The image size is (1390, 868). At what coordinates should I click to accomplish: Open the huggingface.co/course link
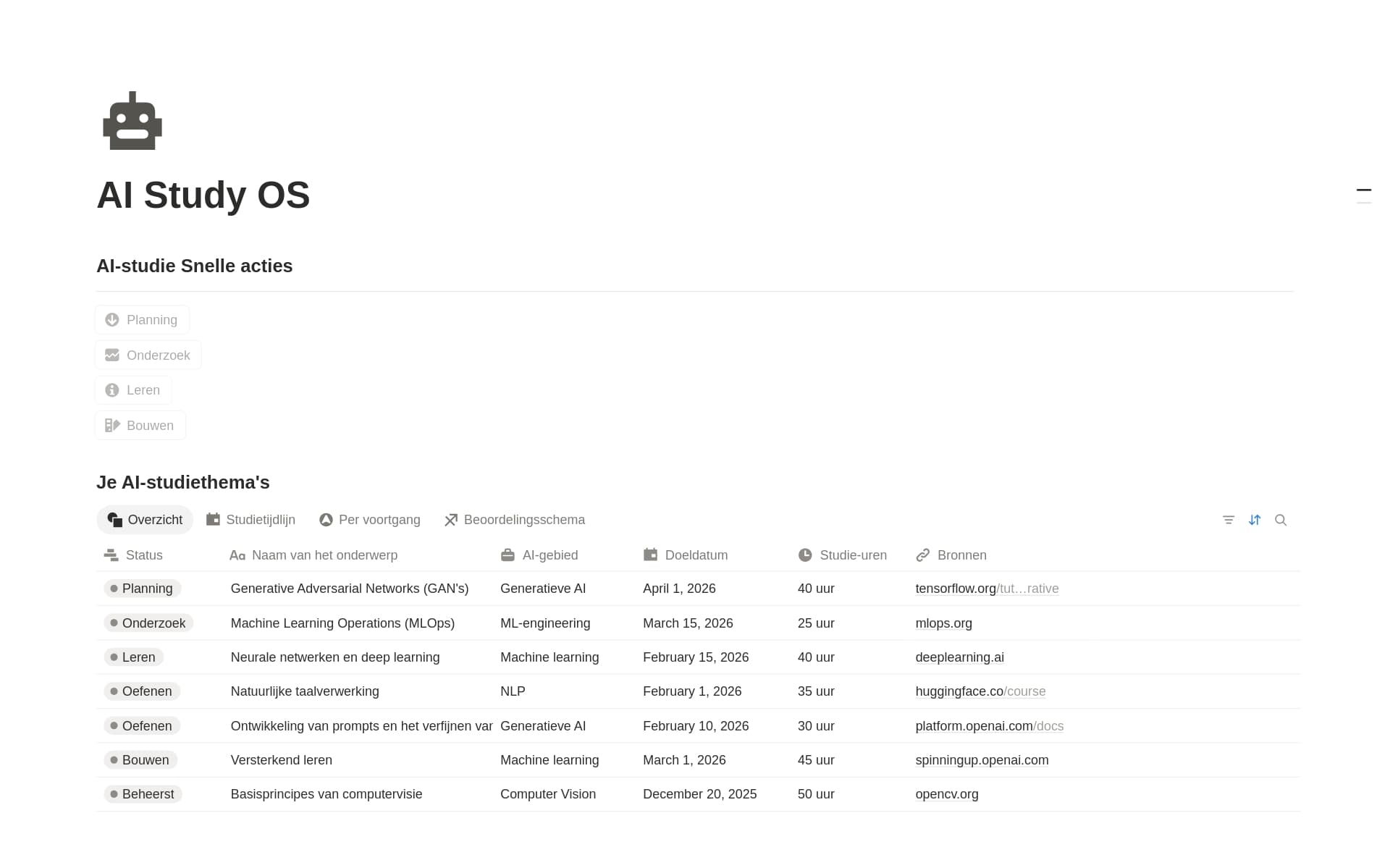980,691
